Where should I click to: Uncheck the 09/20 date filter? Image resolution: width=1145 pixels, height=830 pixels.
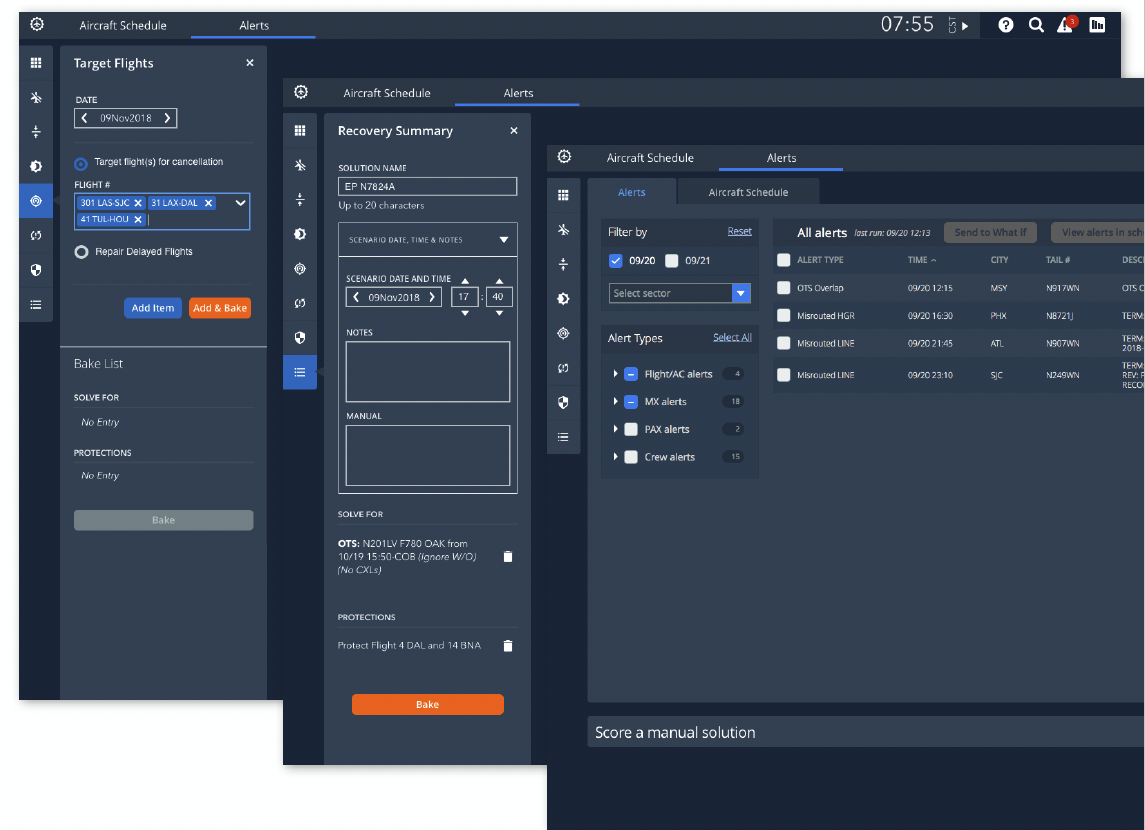[616, 261]
